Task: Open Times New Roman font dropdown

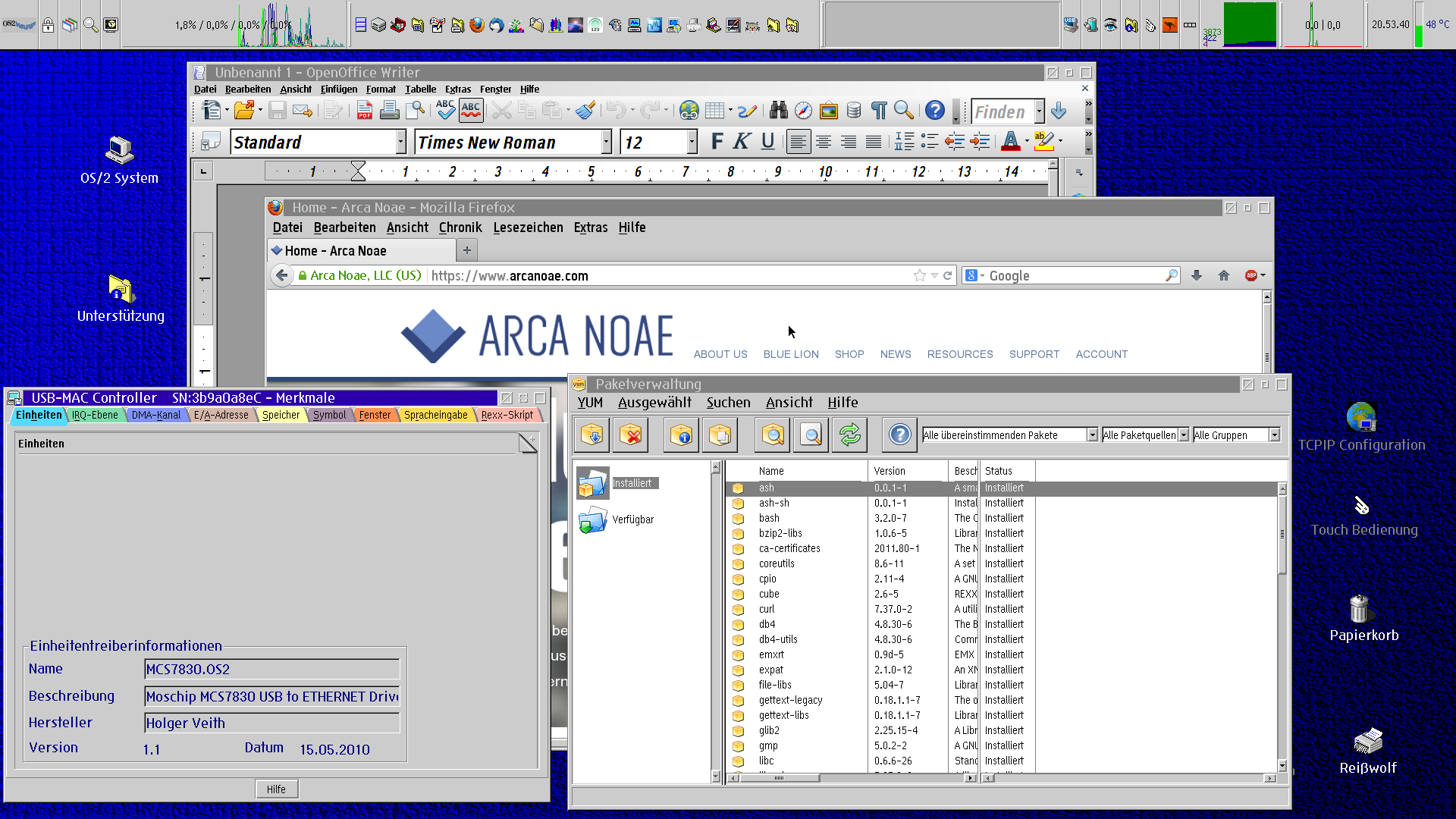Action: (606, 143)
